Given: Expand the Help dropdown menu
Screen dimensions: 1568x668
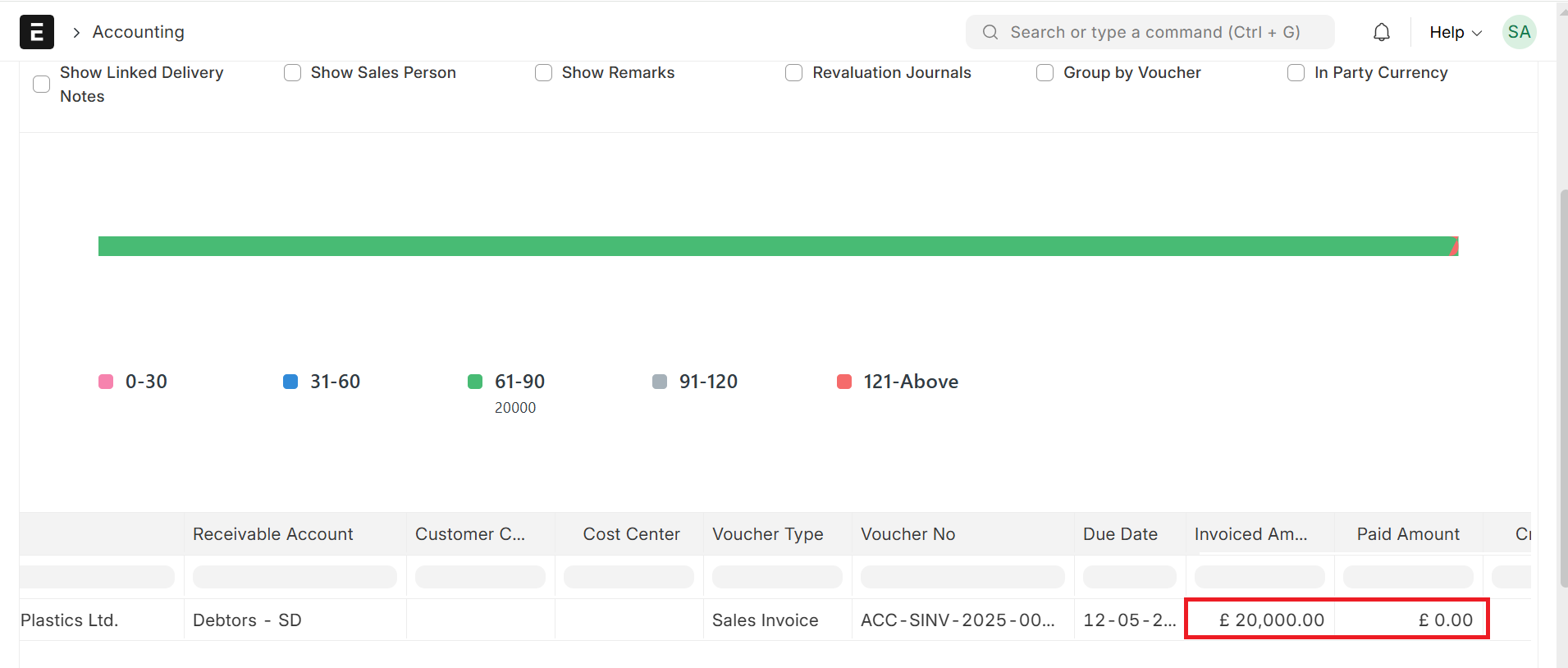Looking at the screenshot, I should coord(1455,32).
